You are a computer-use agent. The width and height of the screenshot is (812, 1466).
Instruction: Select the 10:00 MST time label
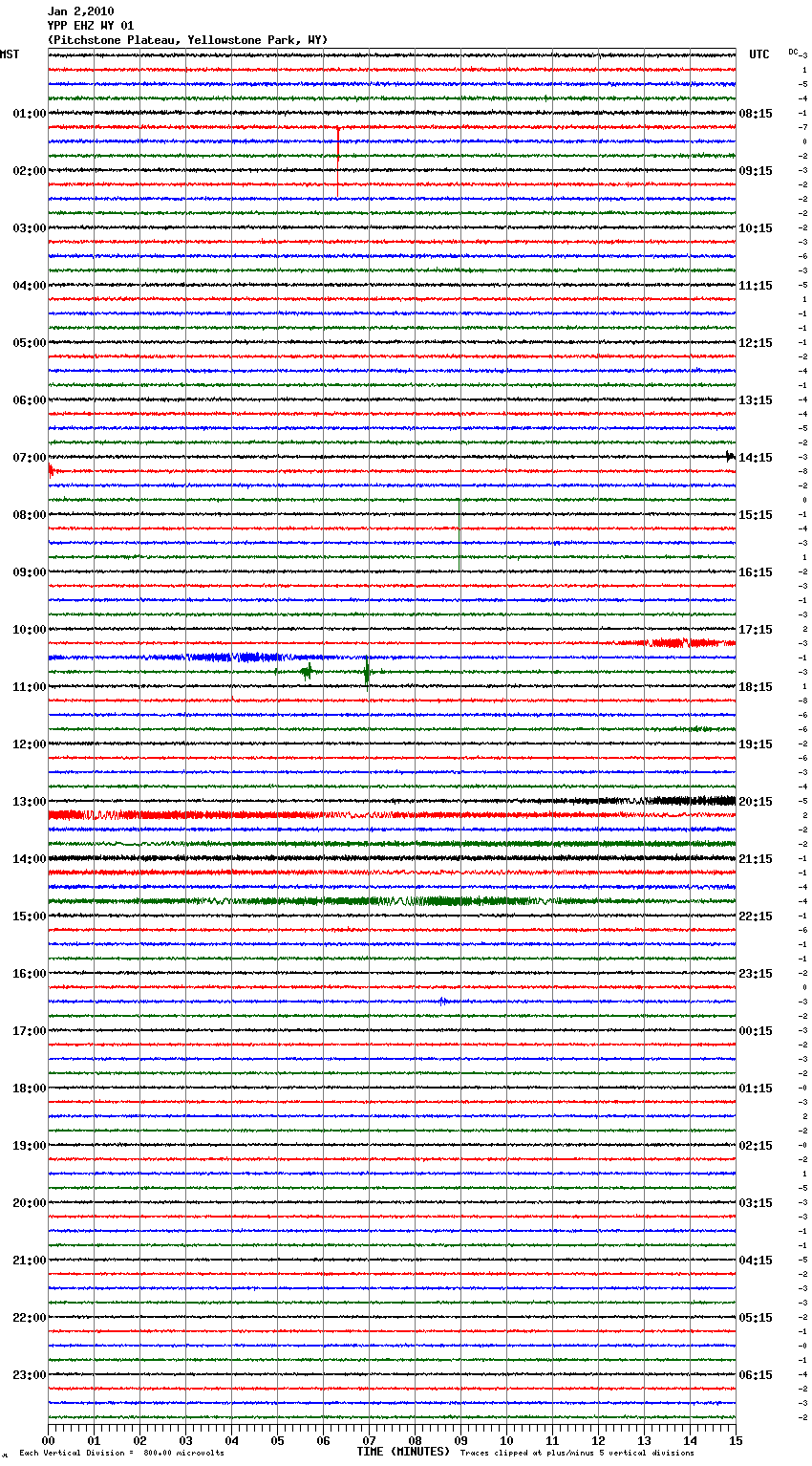pyautogui.click(x=30, y=630)
